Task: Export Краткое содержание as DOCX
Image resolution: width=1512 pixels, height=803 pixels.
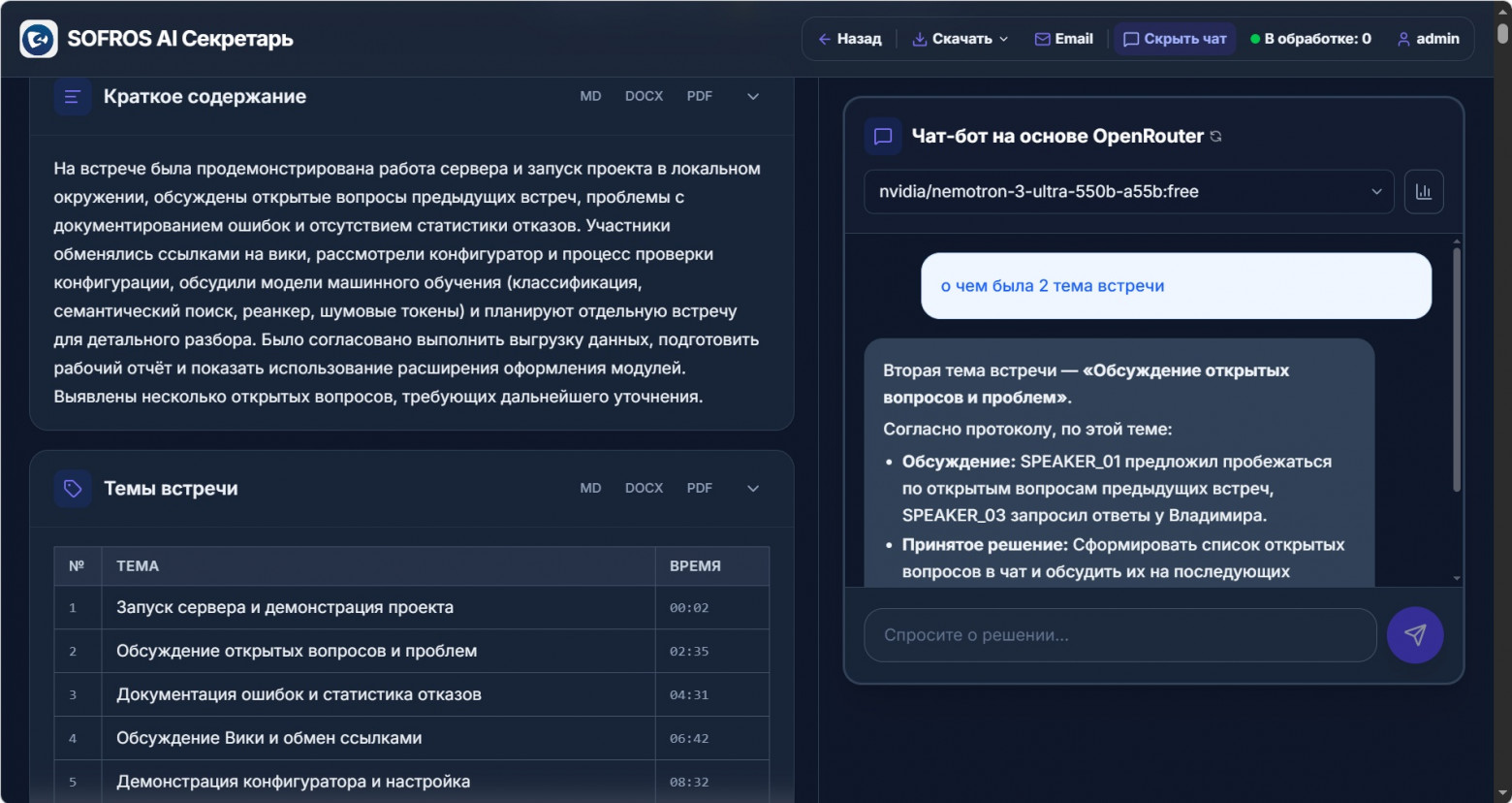Action: [x=644, y=96]
